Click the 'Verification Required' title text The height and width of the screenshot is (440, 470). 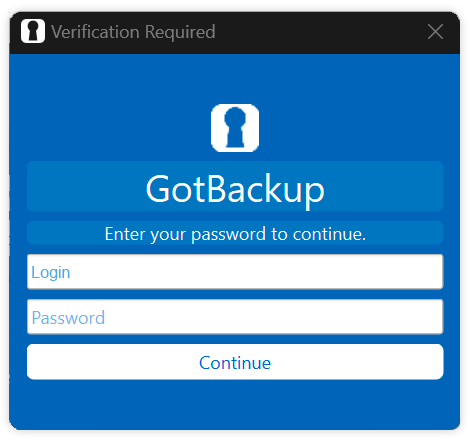click(133, 32)
